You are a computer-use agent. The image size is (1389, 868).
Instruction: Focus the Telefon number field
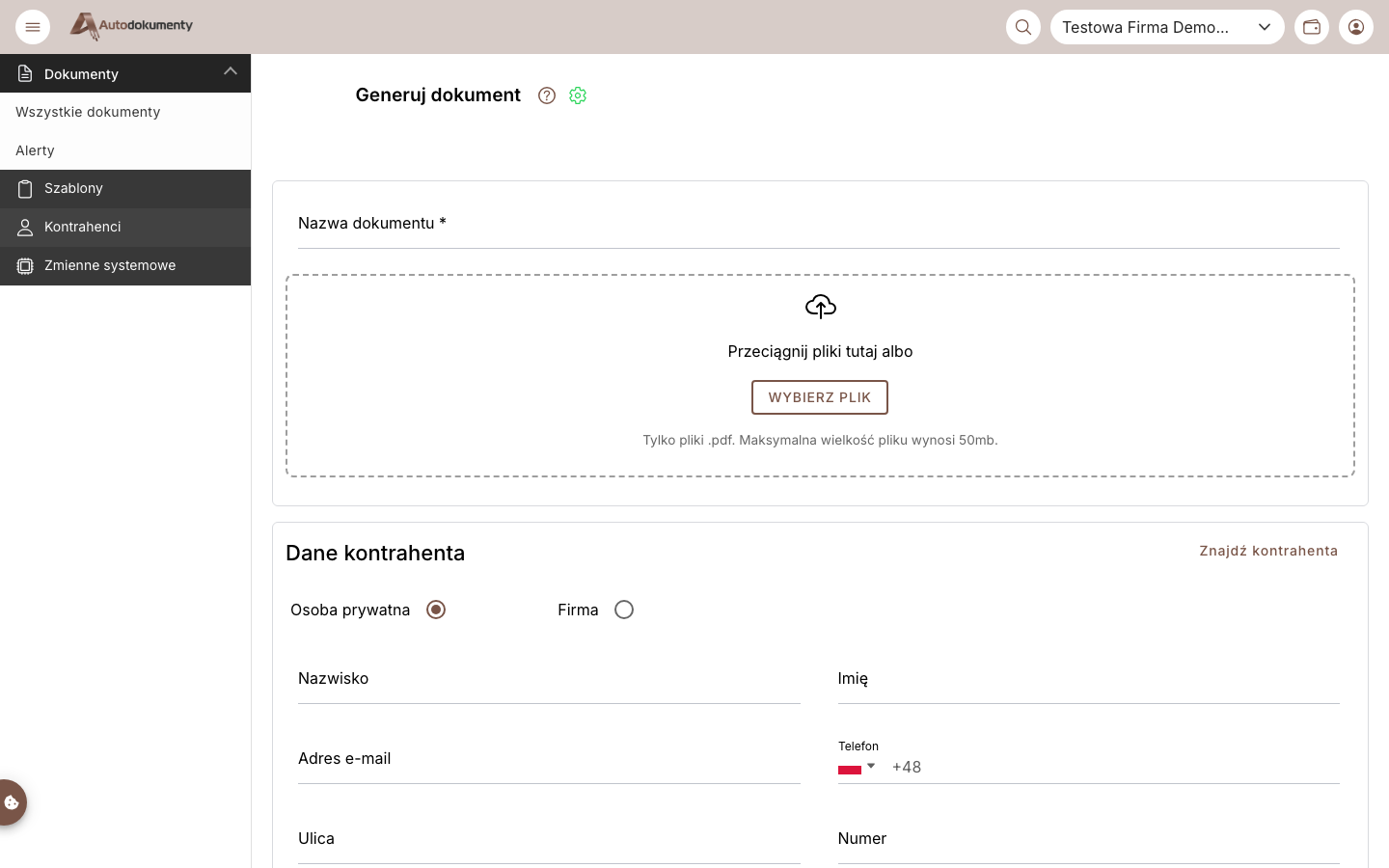coord(1114,768)
